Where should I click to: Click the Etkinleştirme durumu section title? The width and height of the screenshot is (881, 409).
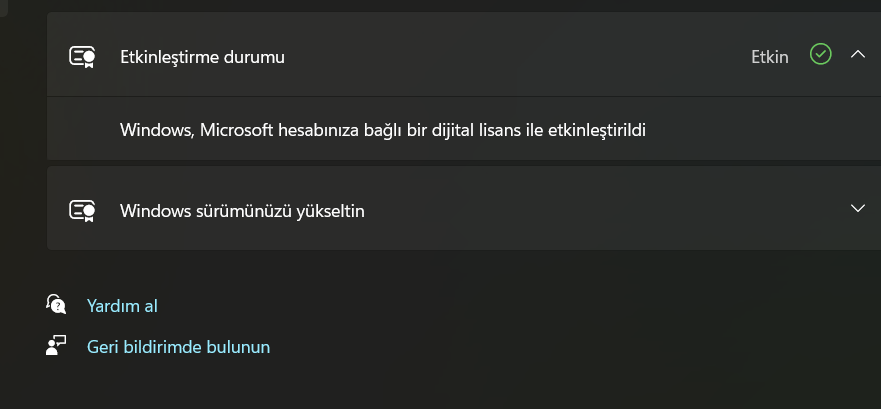[202, 57]
